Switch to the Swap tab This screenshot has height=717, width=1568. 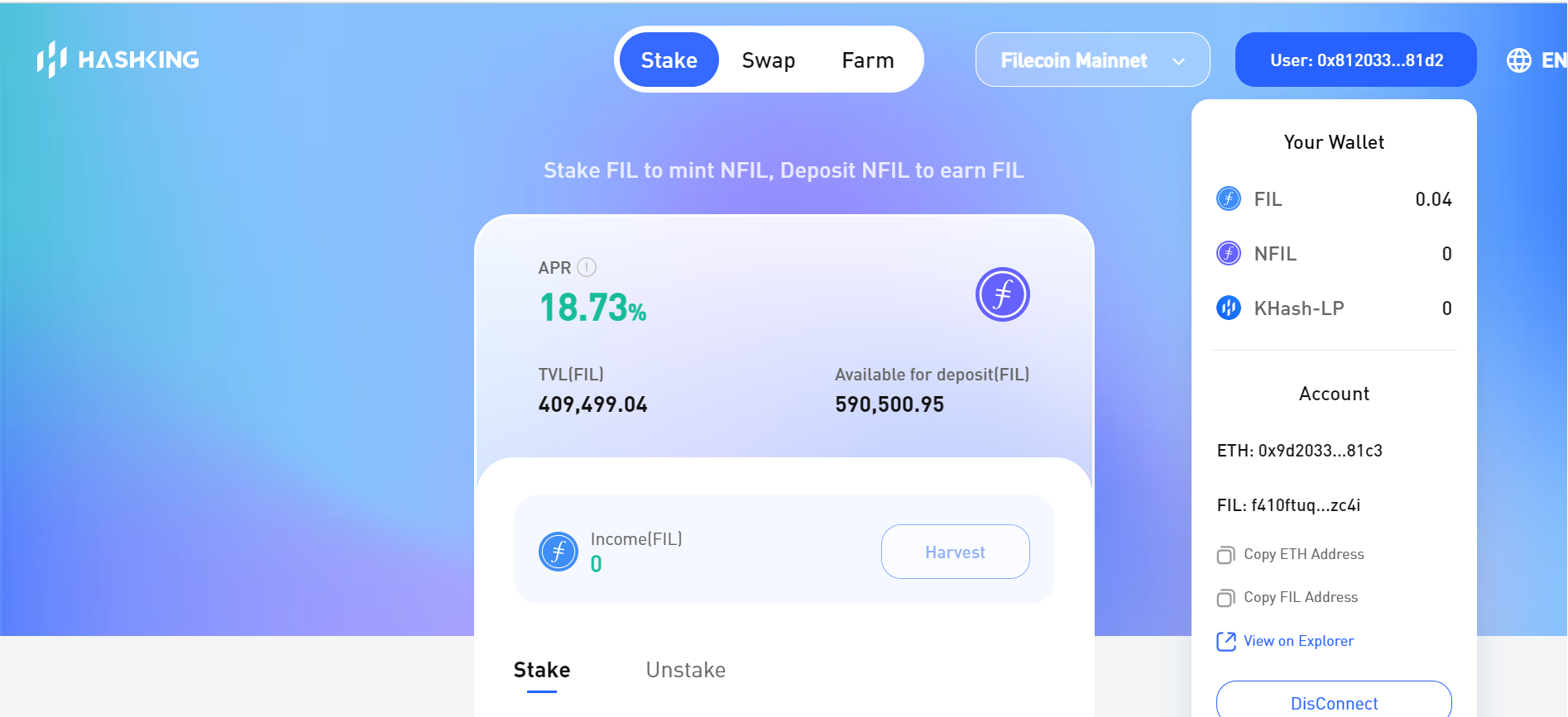click(768, 60)
